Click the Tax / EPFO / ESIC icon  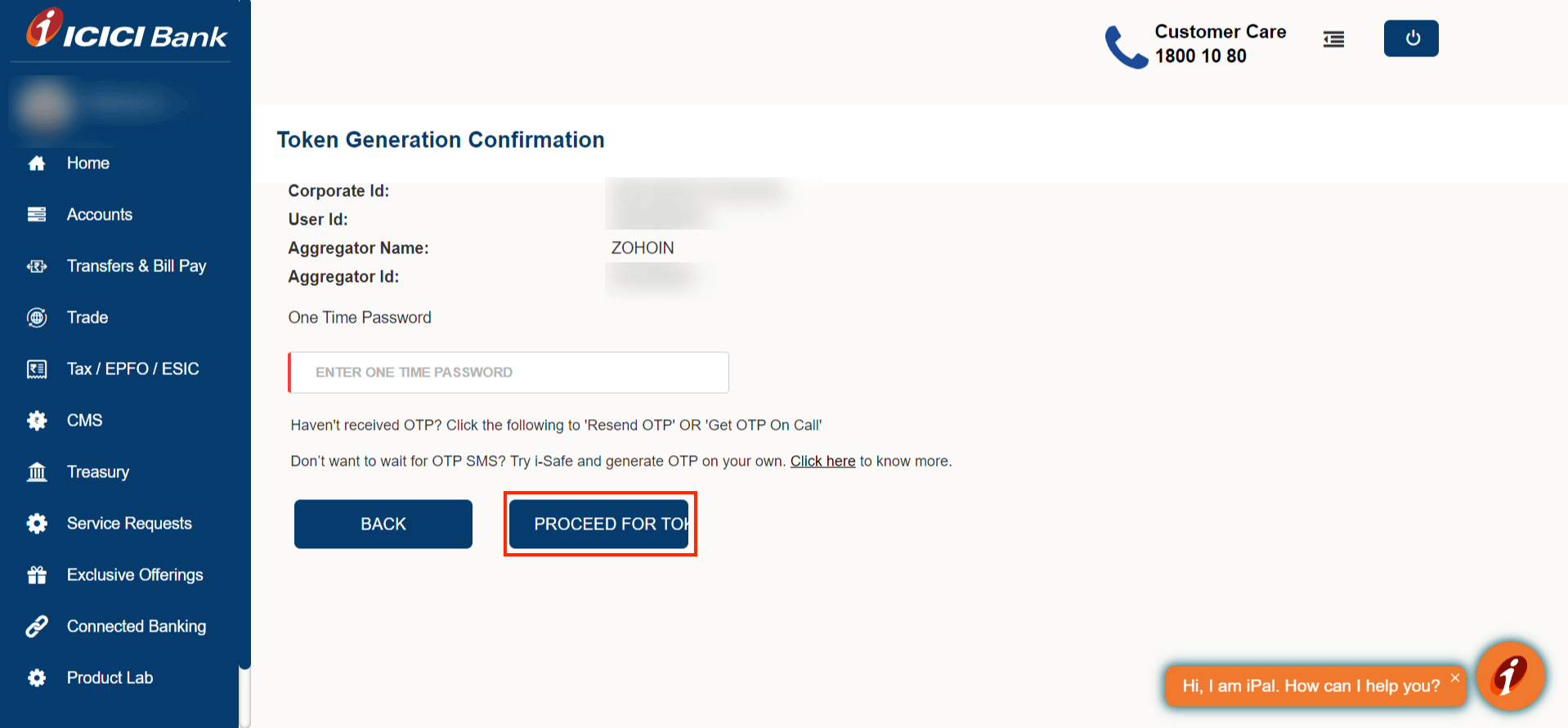pyautogui.click(x=37, y=369)
